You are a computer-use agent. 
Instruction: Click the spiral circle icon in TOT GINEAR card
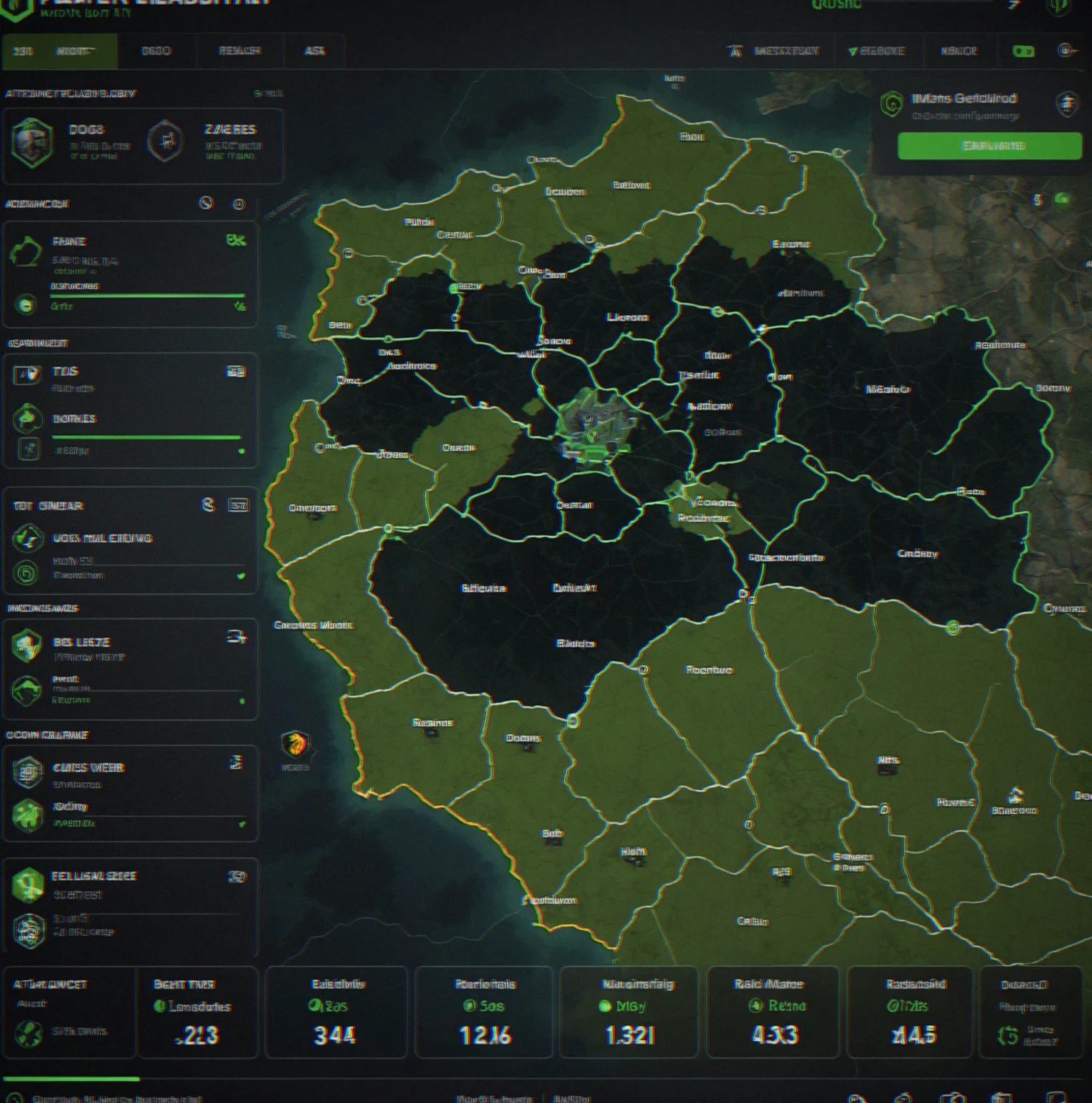pyautogui.click(x=26, y=572)
